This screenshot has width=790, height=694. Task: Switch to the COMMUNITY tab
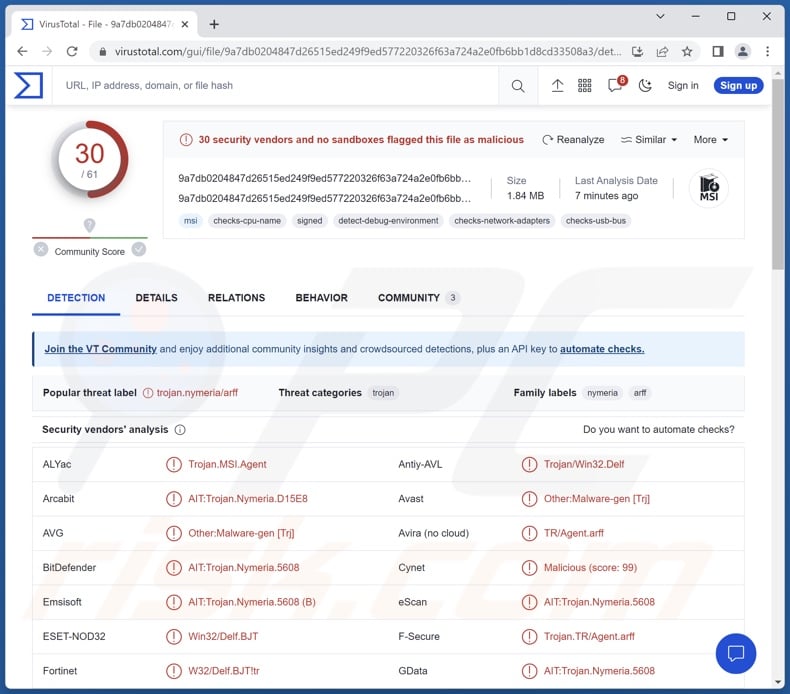coord(418,298)
